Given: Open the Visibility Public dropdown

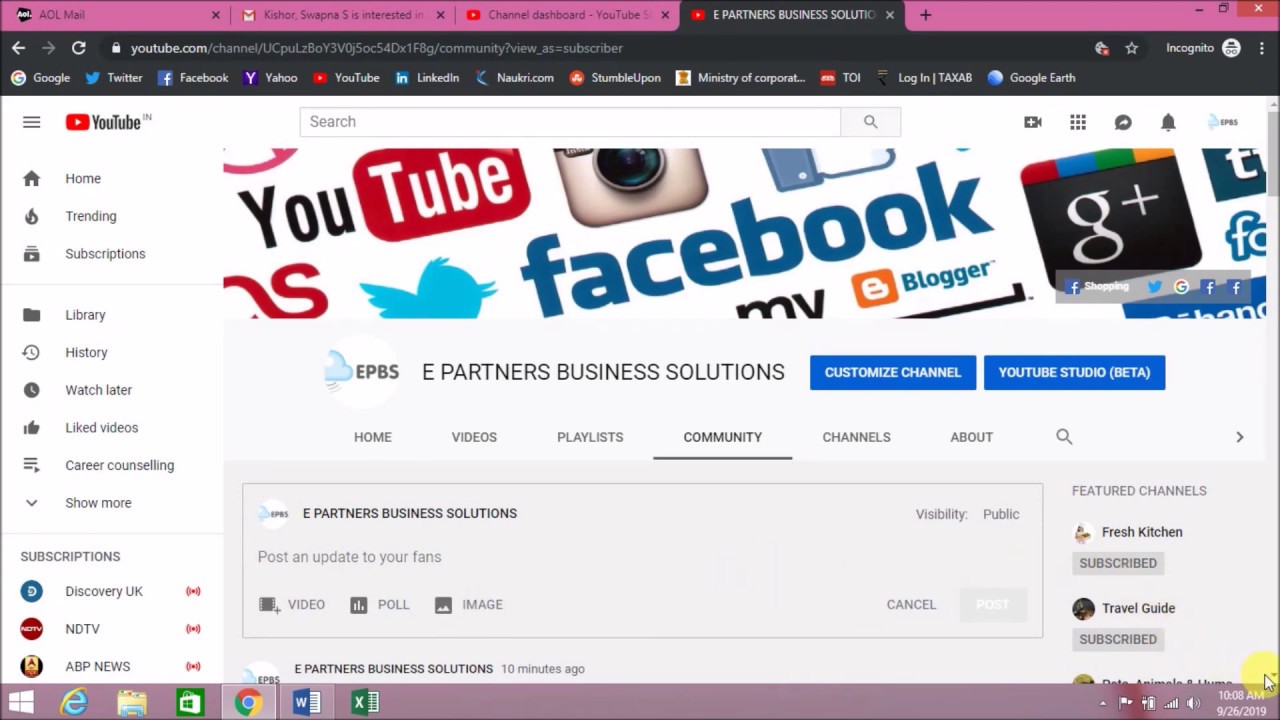Looking at the screenshot, I should [1001, 514].
